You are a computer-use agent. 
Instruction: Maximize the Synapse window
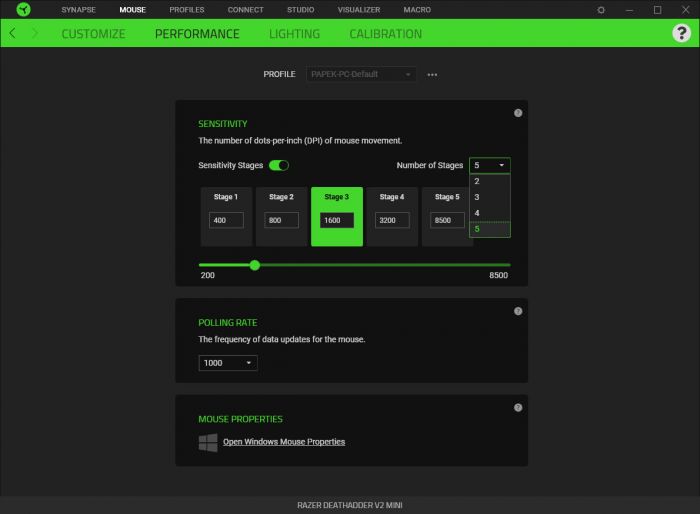point(658,10)
